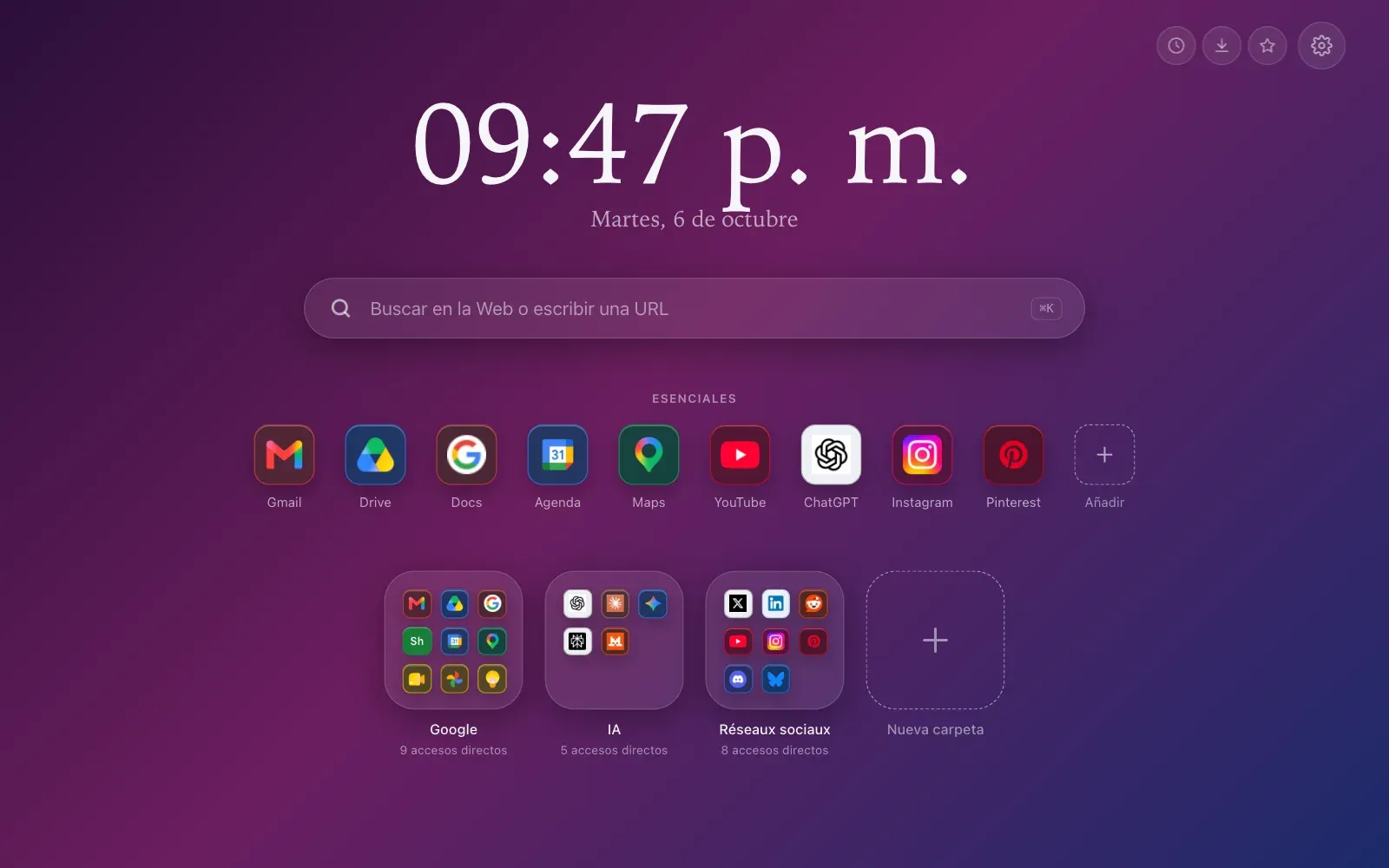
Task: Launch the Drive shortcut in Esenciales
Action: pyautogui.click(x=375, y=455)
